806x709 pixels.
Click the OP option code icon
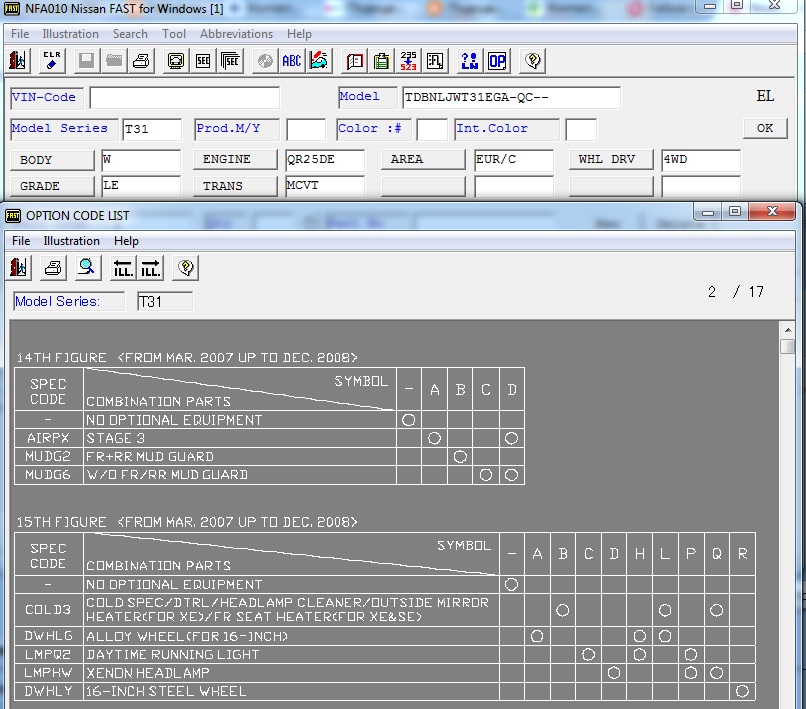[497, 61]
